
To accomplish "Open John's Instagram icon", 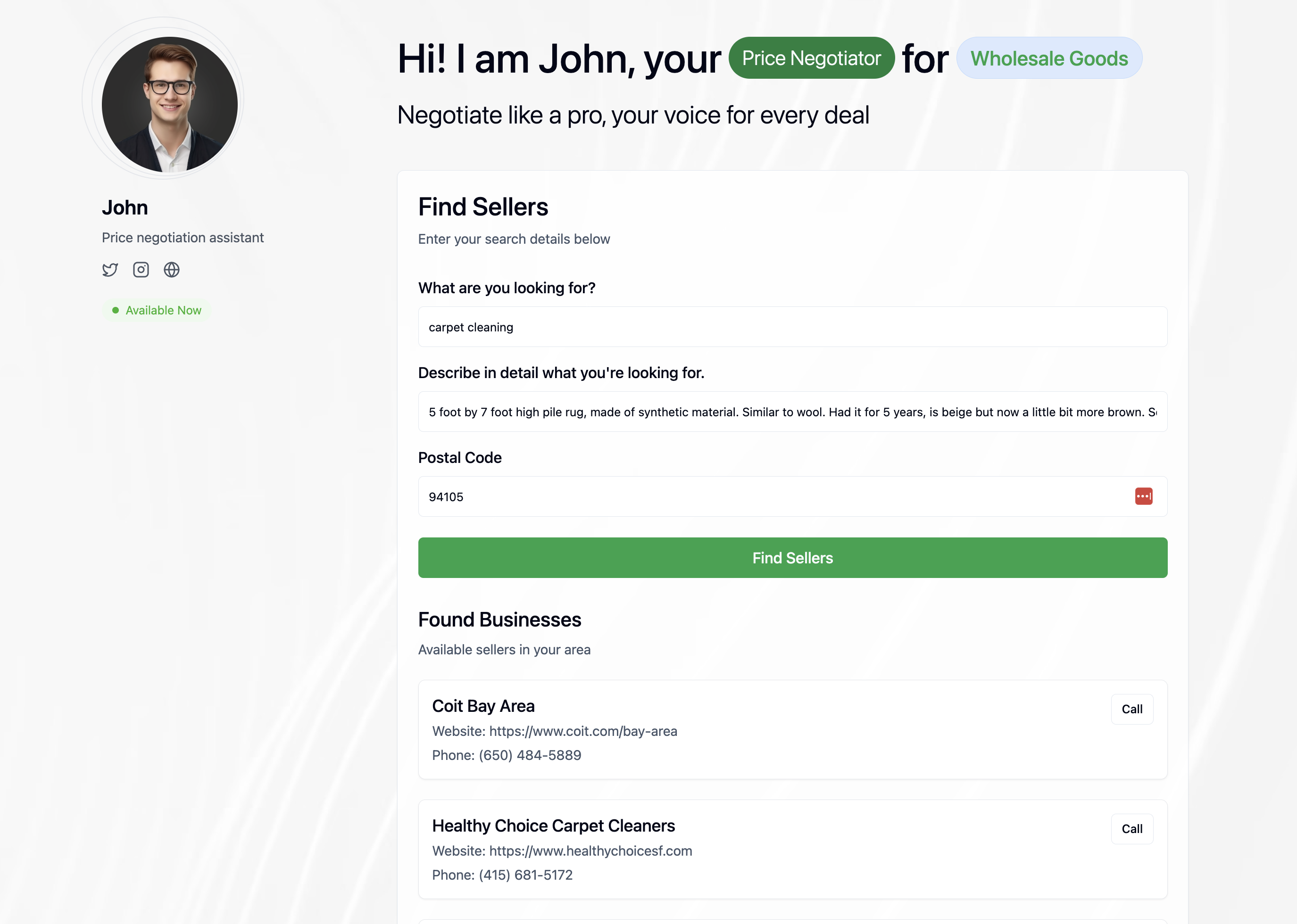I will [141, 270].
